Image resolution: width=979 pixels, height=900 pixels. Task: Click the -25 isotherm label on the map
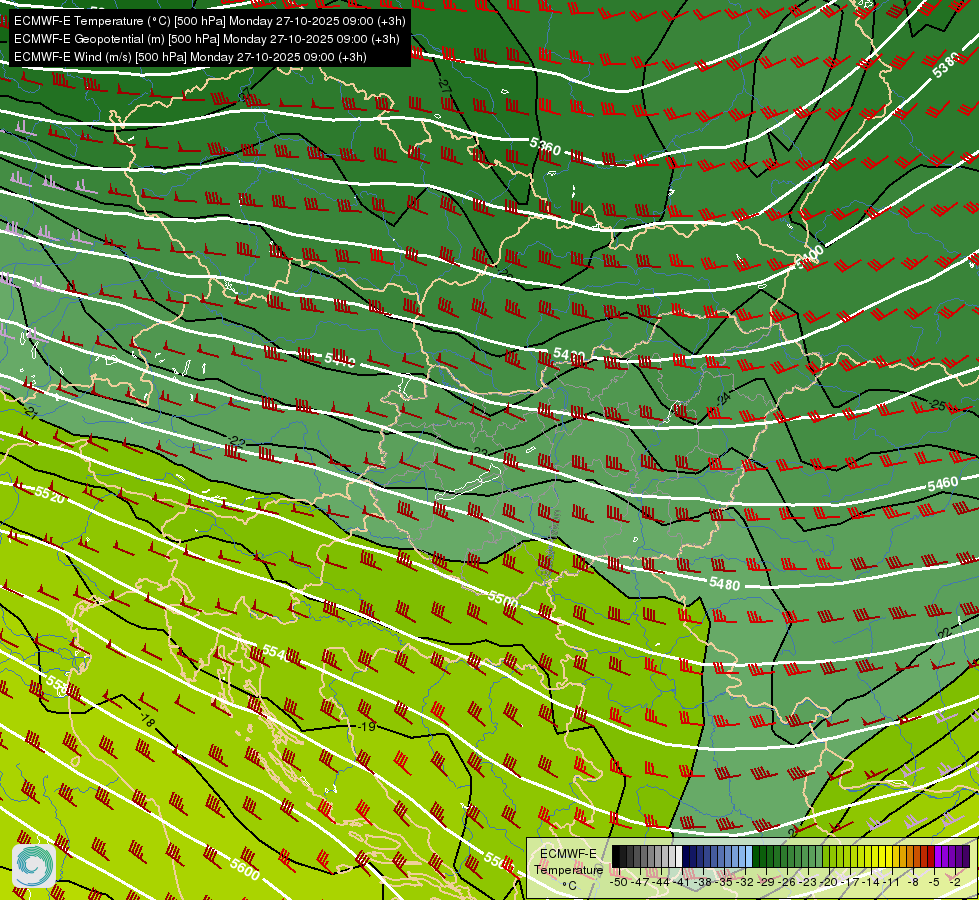coord(938,405)
